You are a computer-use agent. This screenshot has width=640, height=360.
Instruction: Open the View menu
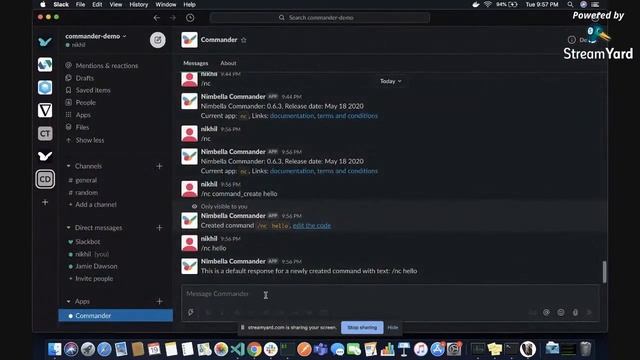point(116,4)
